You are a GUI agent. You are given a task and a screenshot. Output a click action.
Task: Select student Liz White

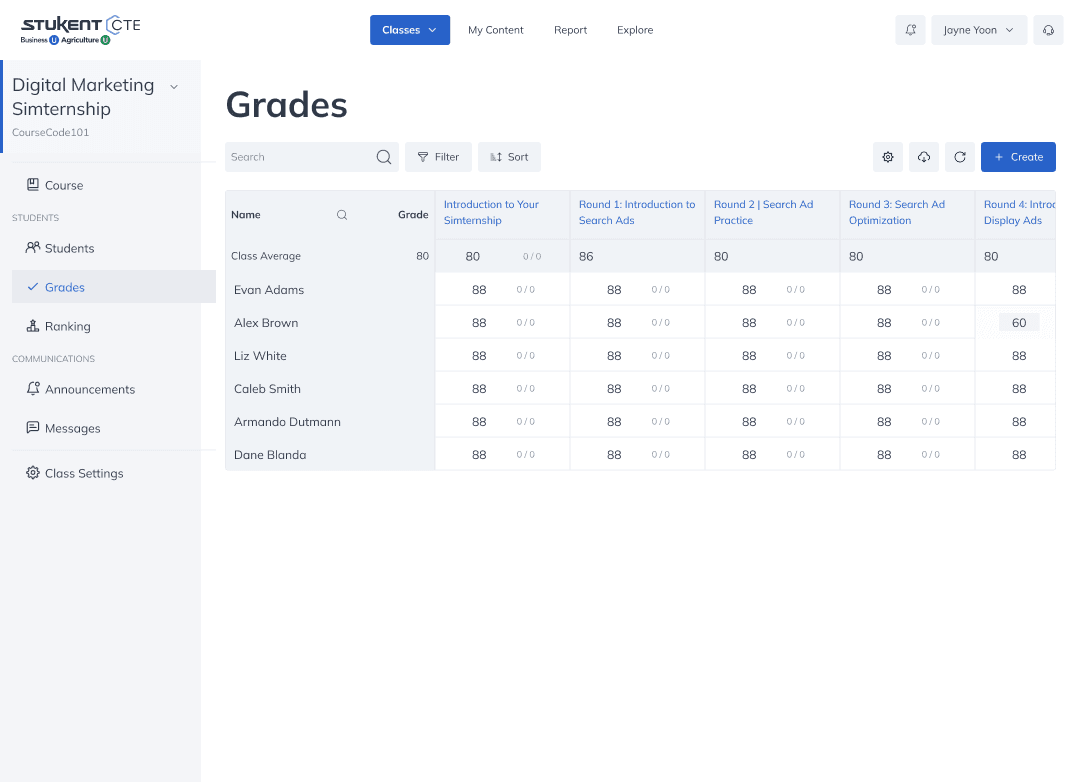[x=260, y=356]
